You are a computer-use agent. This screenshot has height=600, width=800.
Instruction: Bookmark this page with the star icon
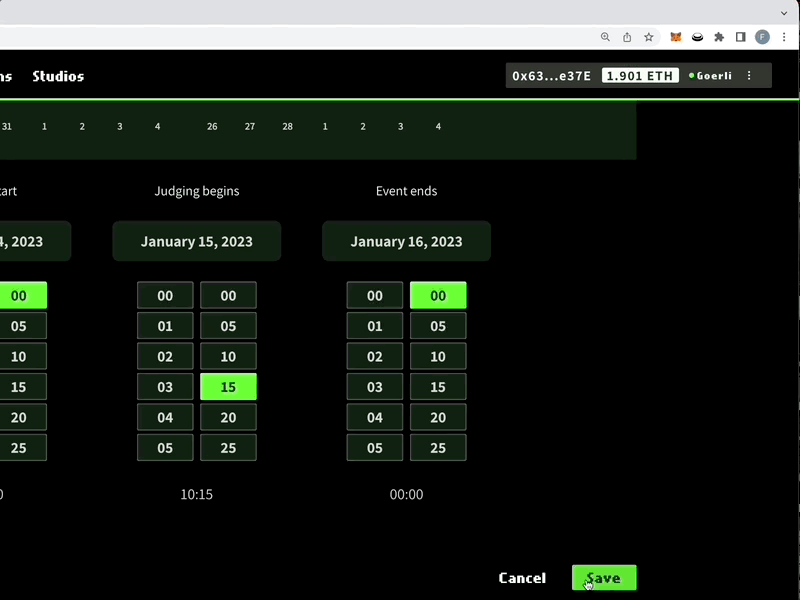(x=648, y=37)
